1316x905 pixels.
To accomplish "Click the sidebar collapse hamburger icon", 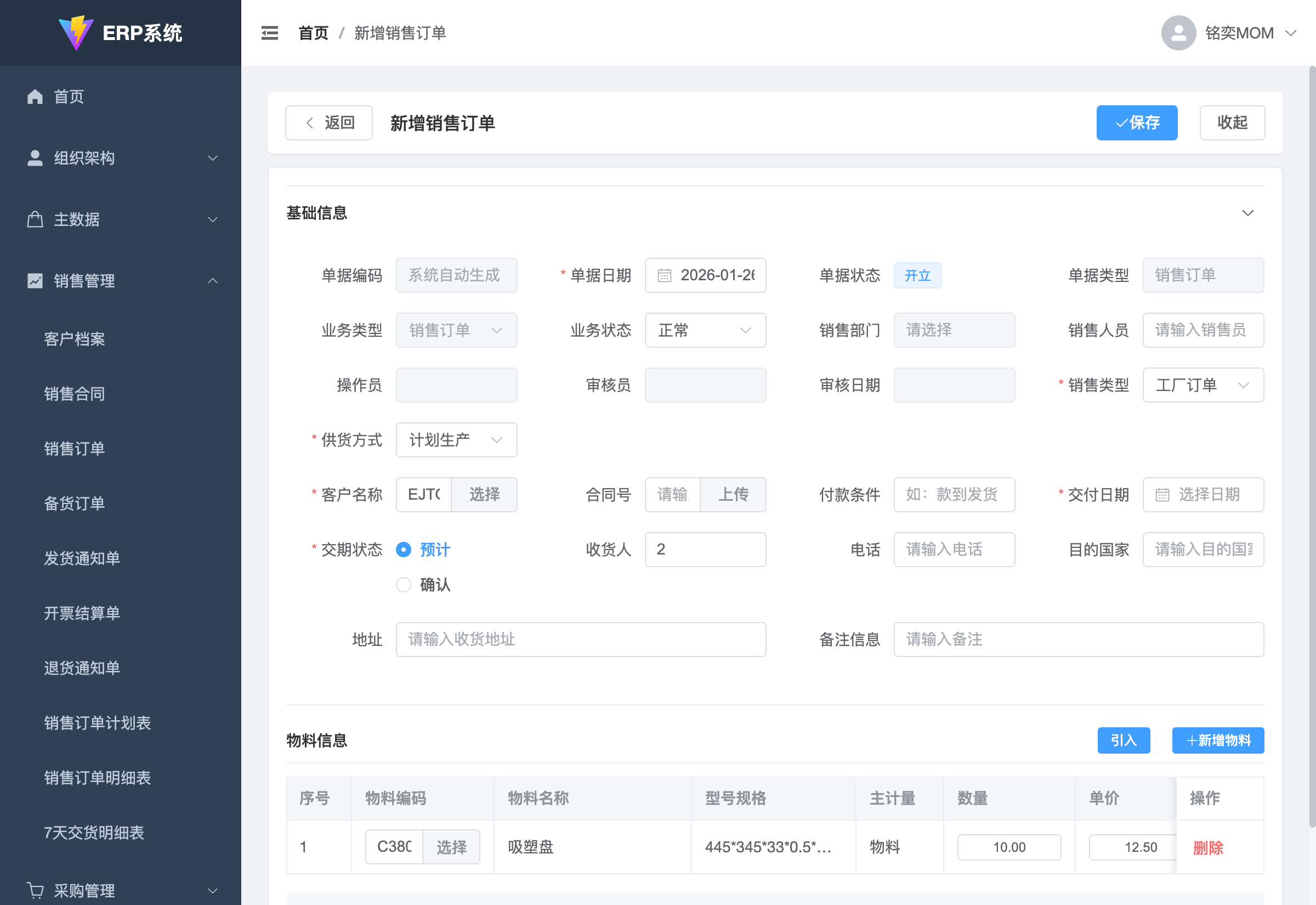I will tap(269, 33).
